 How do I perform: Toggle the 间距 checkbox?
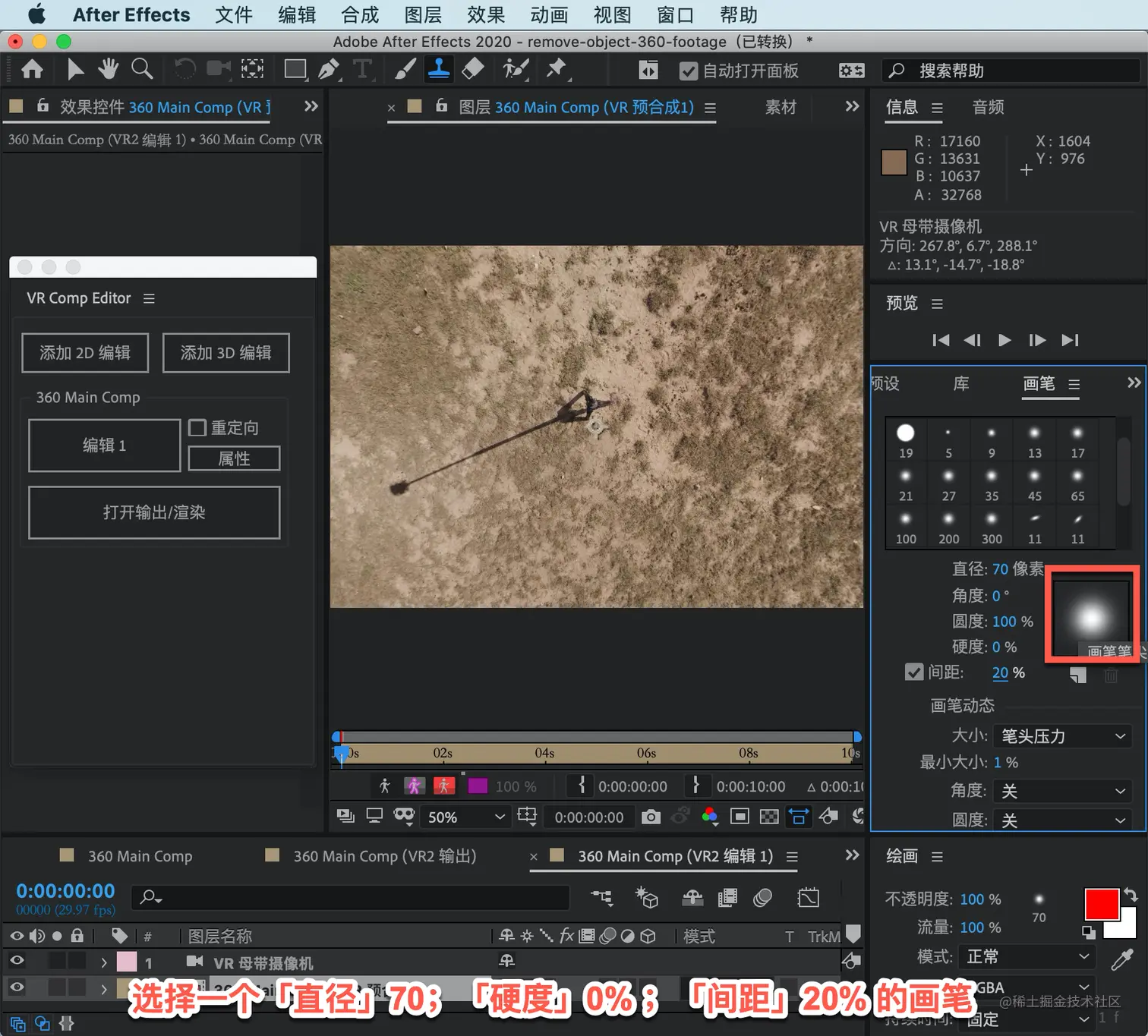tap(914, 672)
